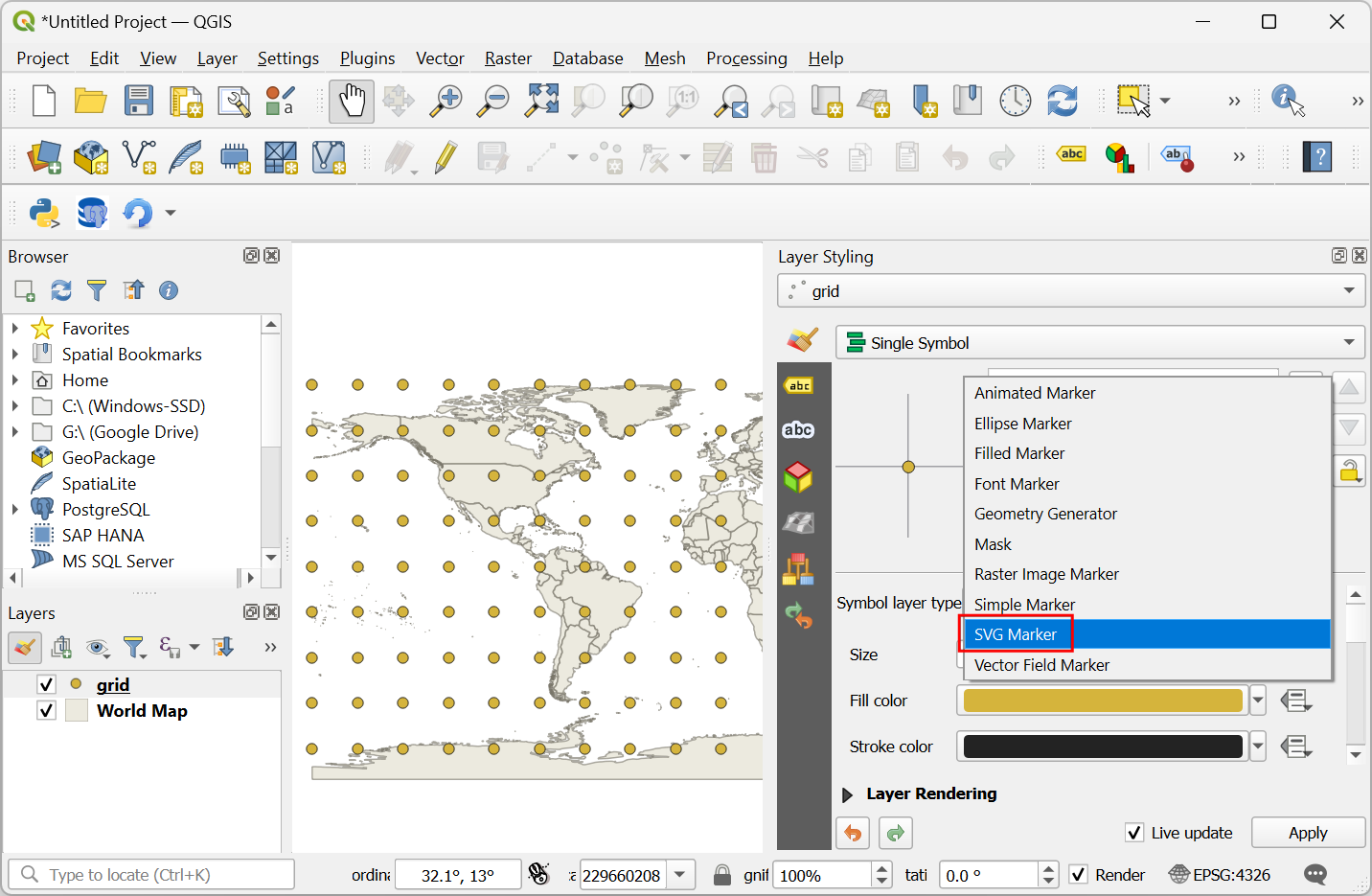Select the Pan Map hand tool

click(352, 102)
